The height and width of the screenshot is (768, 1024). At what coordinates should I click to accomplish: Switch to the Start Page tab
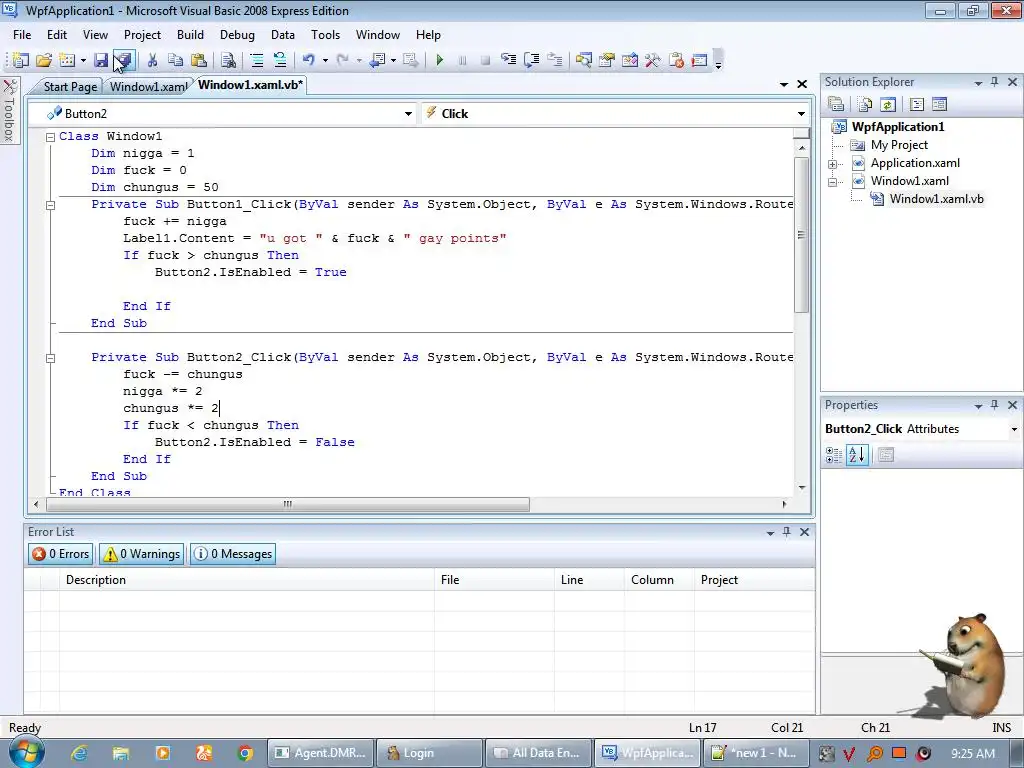[x=70, y=86]
